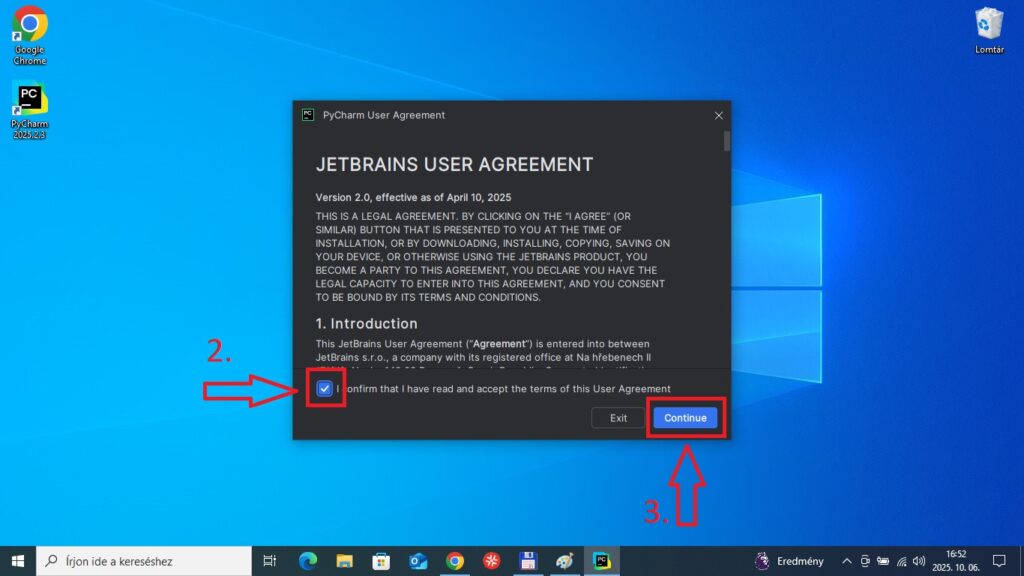Show hidden system tray icons chevron
1024x576 pixels.
847,561
